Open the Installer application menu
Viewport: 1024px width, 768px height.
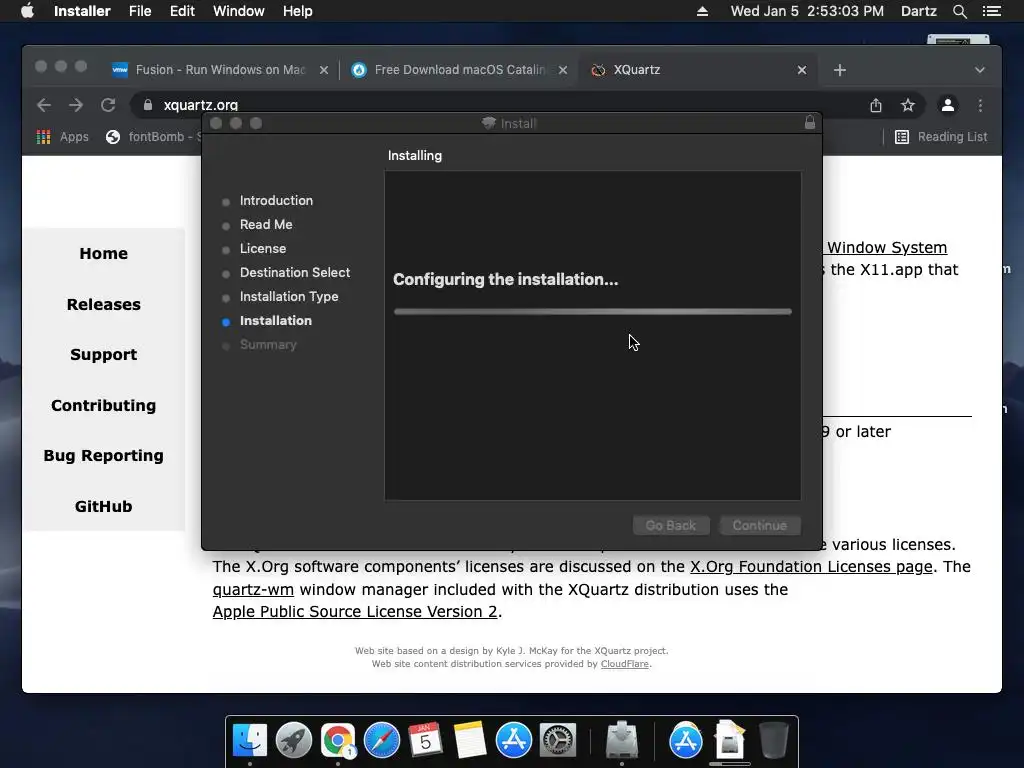(82, 11)
